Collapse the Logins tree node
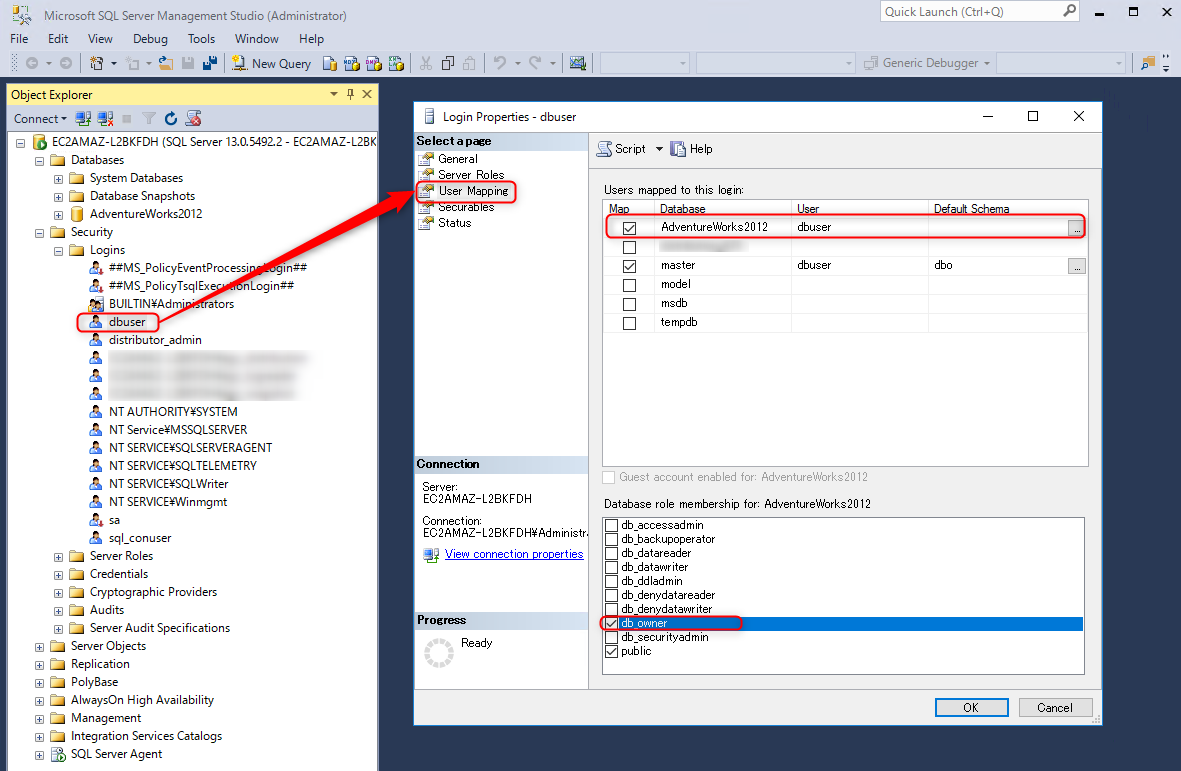This screenshot has width=1181, height=771. [x=58, y=251]
